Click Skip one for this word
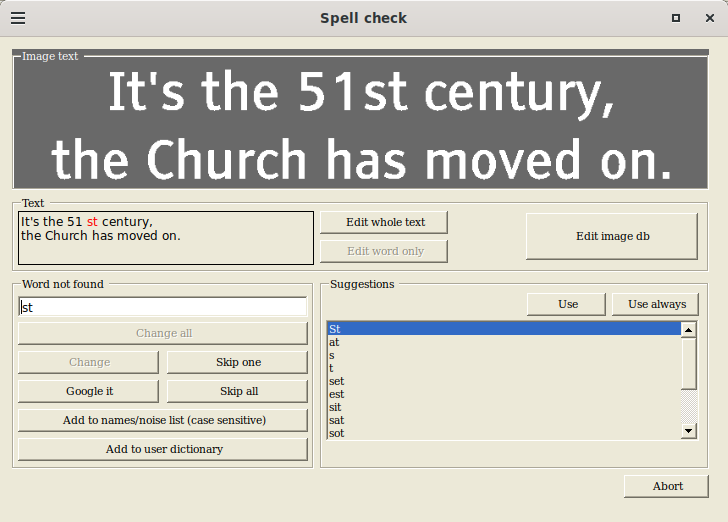Screen dimensions: 728x522 pyautogui.click(x=237, y=362)
